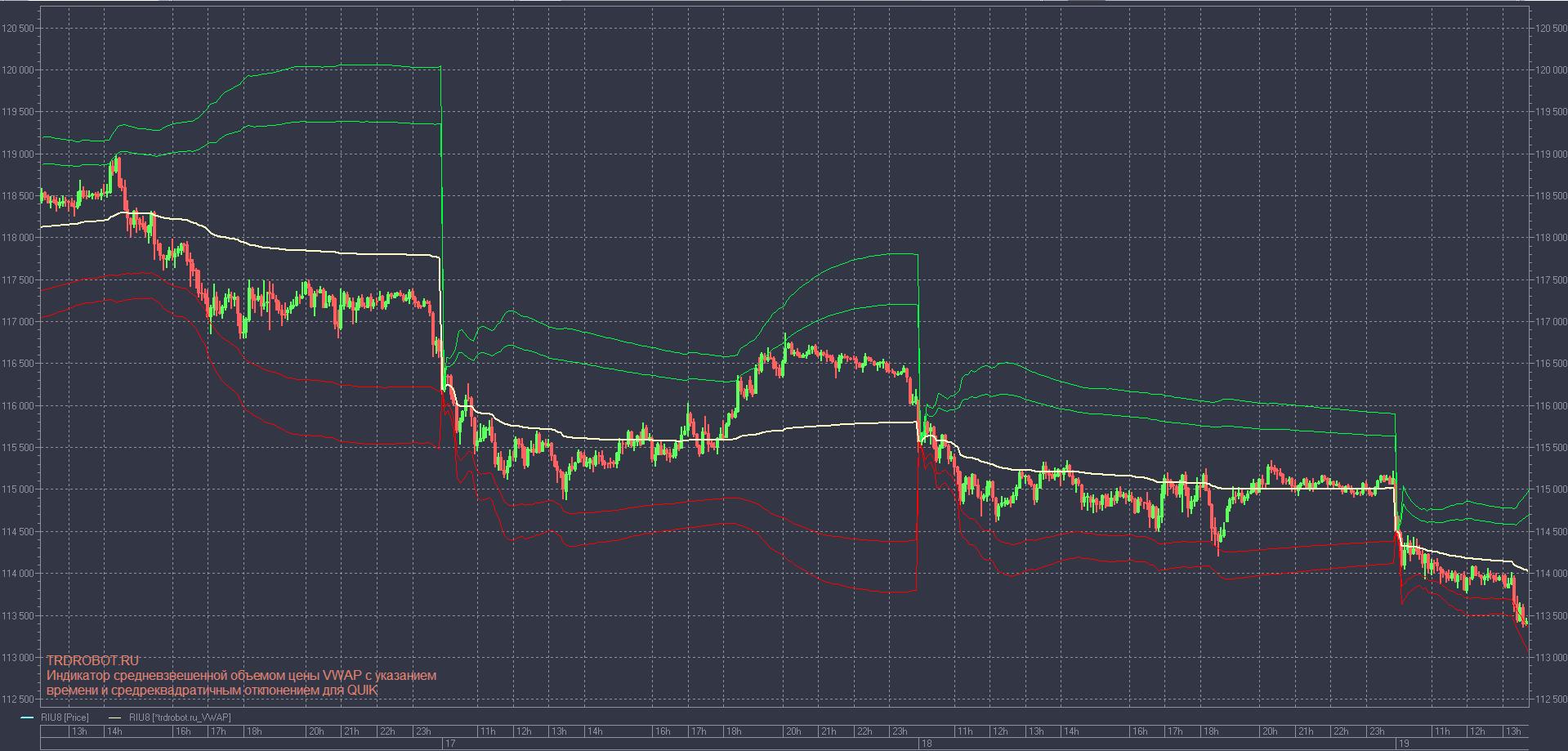The height and width of the screenshot is (751, 1568).
Task: Click 113 000 on the right price scale
Action: tap(1550, 658)
